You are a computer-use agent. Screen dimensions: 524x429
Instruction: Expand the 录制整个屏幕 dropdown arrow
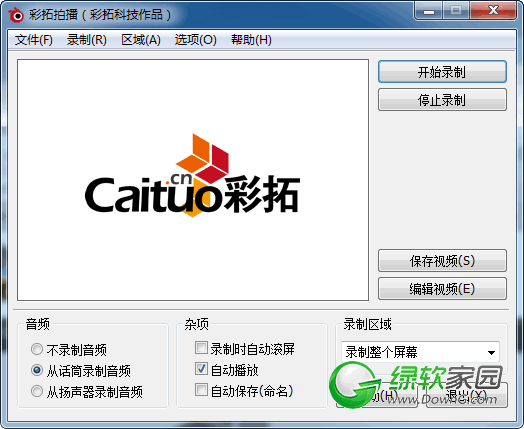click(x=491, y=352)
